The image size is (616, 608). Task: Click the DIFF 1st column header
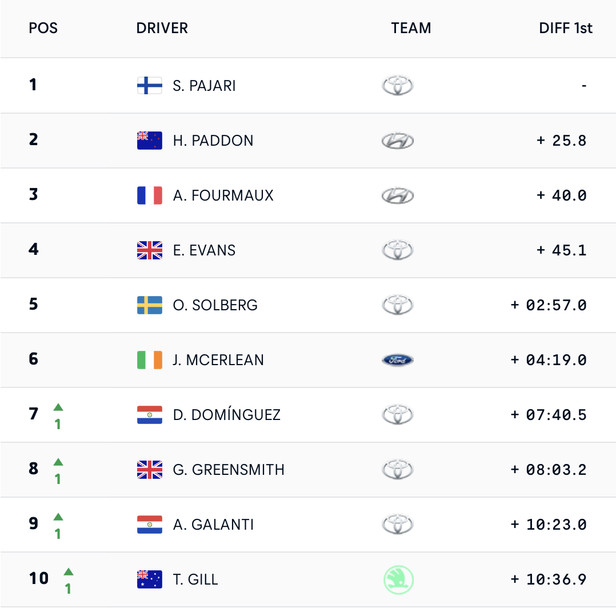[x=566, y=28]
